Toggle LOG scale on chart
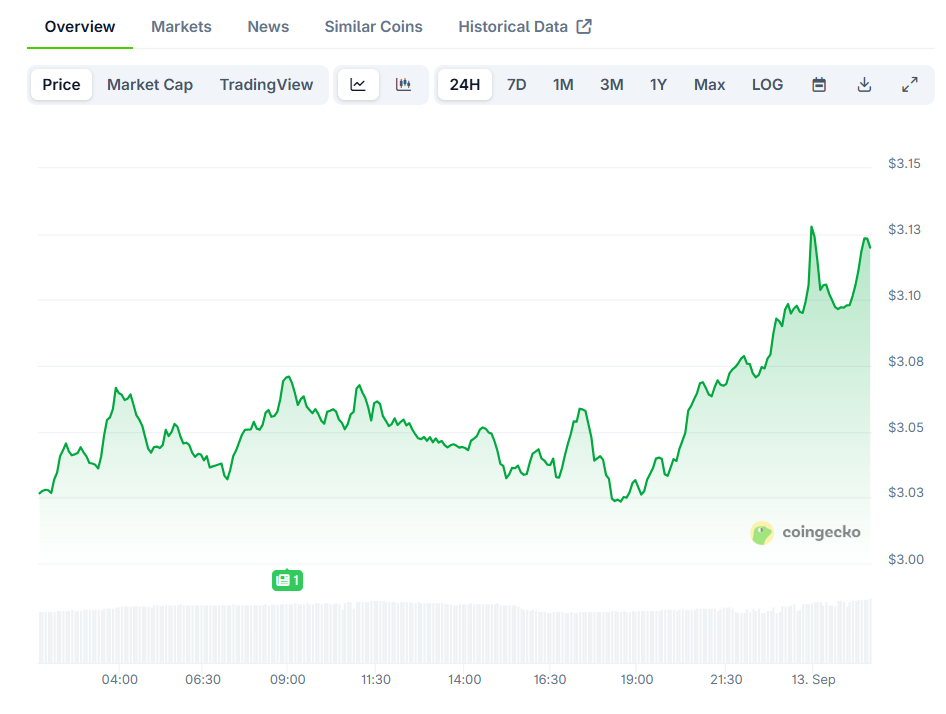This screenshot has height=714, width=946. [767, 85]
